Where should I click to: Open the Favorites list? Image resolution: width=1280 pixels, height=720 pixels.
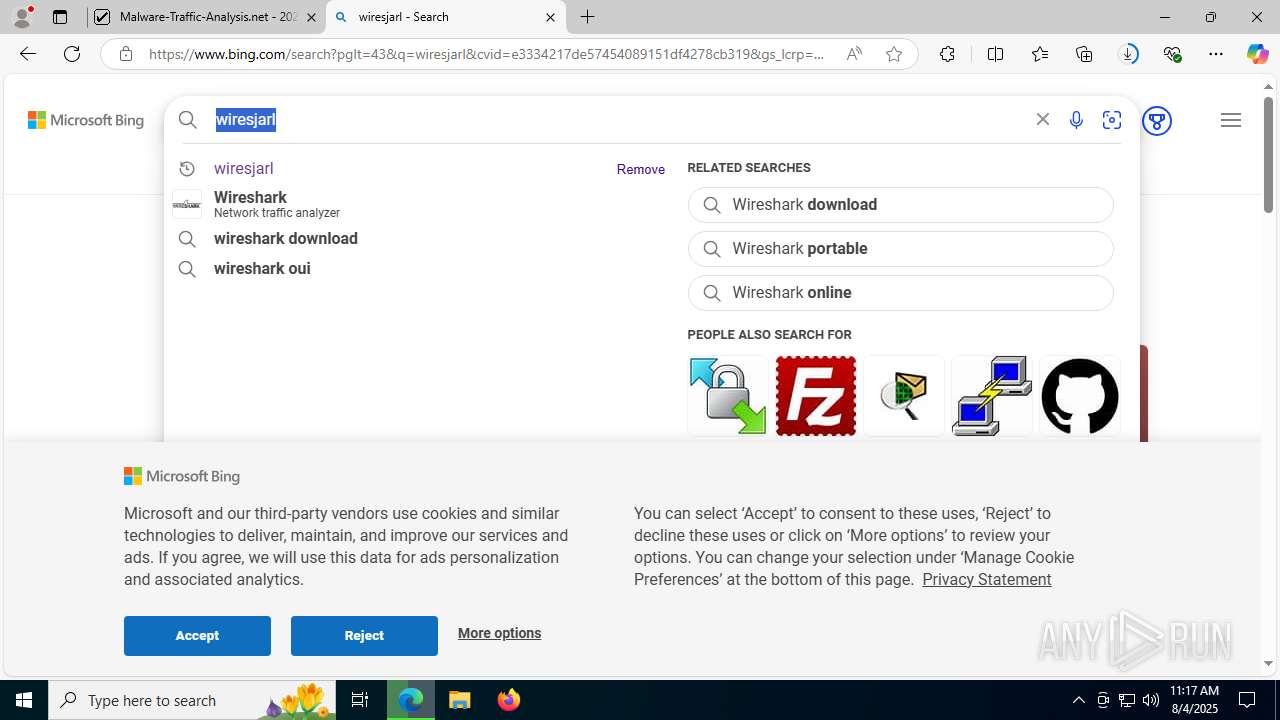click(x=1040, y=54)
